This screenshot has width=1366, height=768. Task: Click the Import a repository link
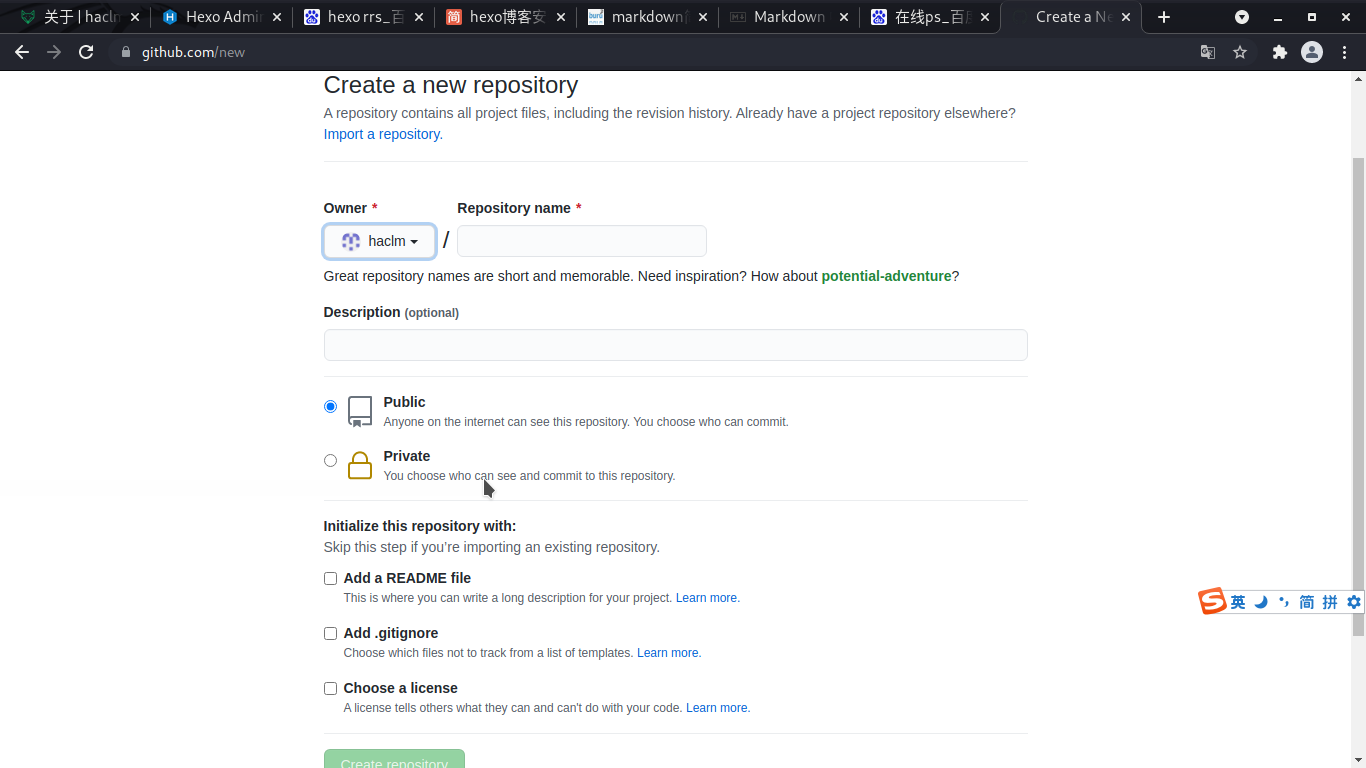[382, 134]
